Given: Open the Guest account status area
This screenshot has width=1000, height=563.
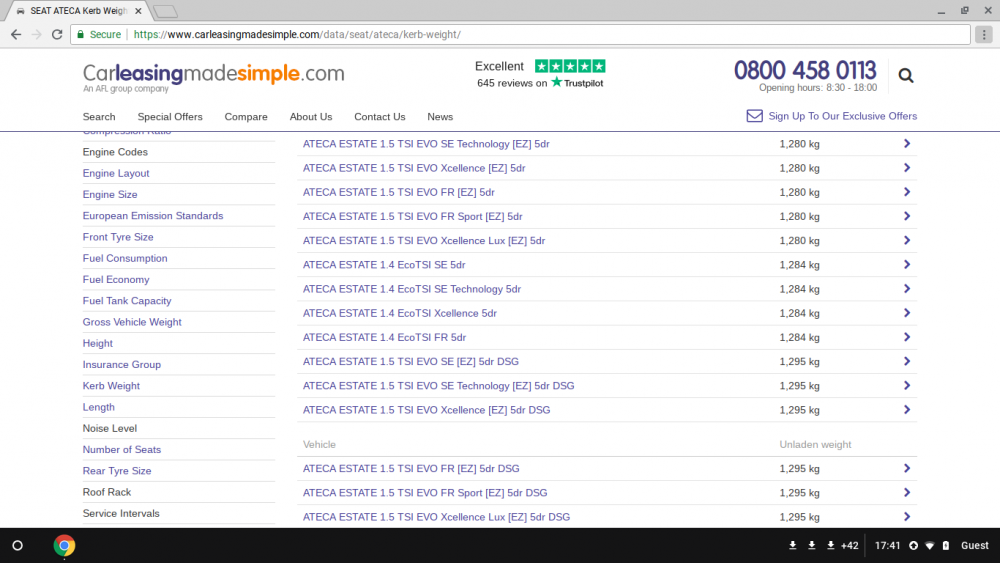Looking at the screenshot, I should [974, 546].
